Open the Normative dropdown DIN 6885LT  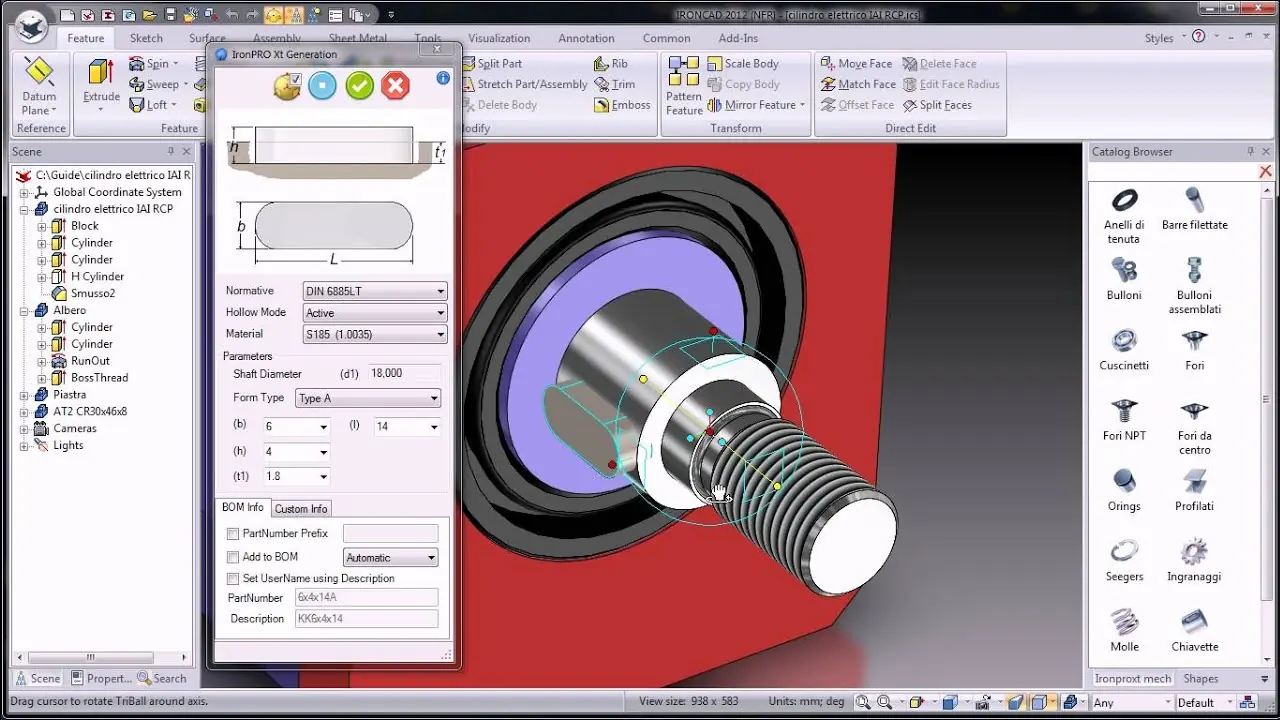(375, 291)
